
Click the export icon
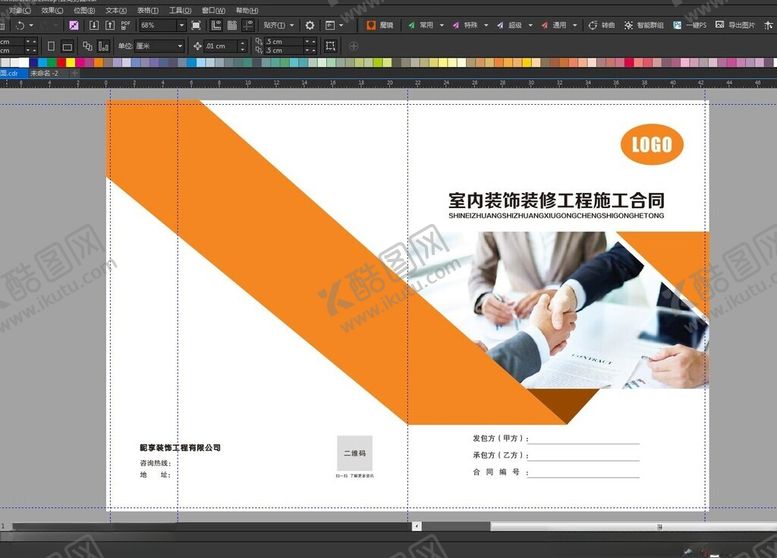(x=110, y=25)
